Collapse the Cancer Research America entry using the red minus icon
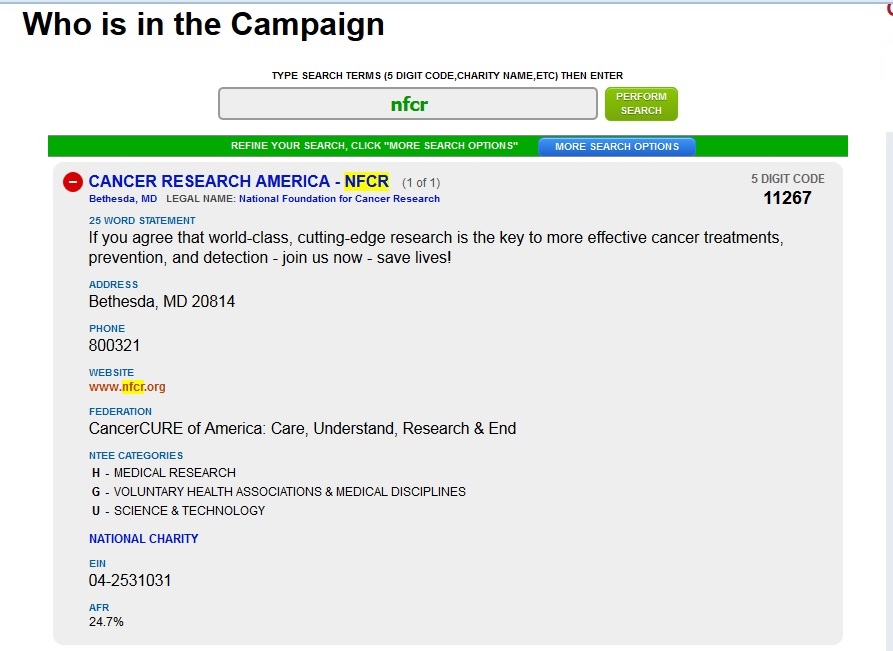 (72, 182)
